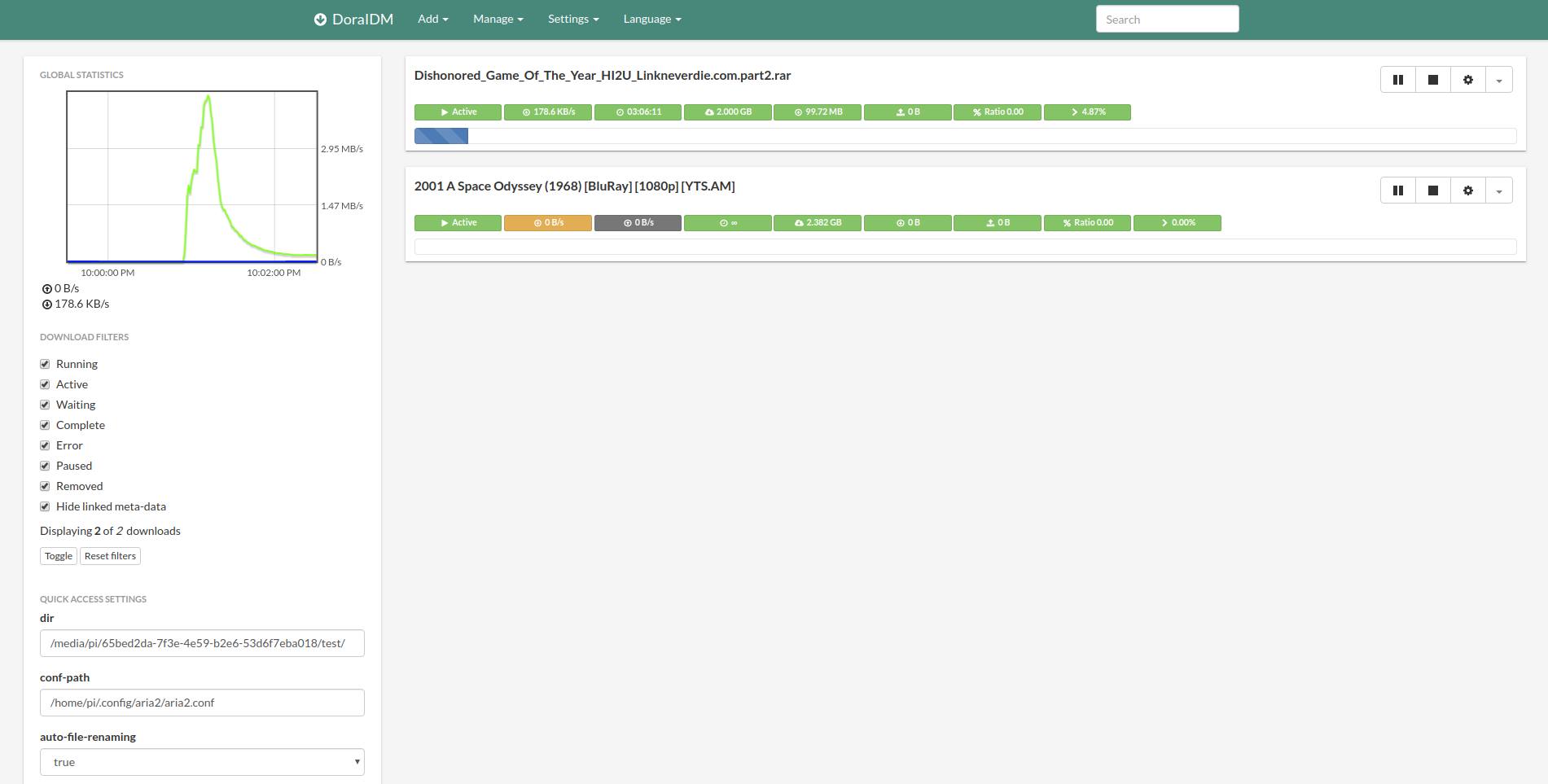
Task: Click the Search input field
Action: tap(1167, 19)
